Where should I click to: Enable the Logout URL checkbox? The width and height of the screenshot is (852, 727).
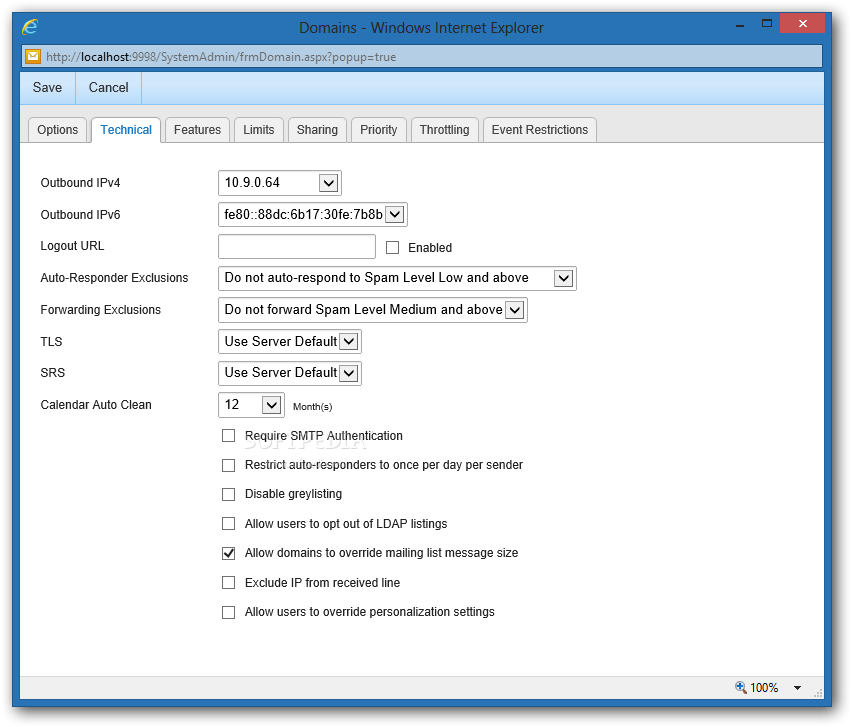[x=392, y=248]
